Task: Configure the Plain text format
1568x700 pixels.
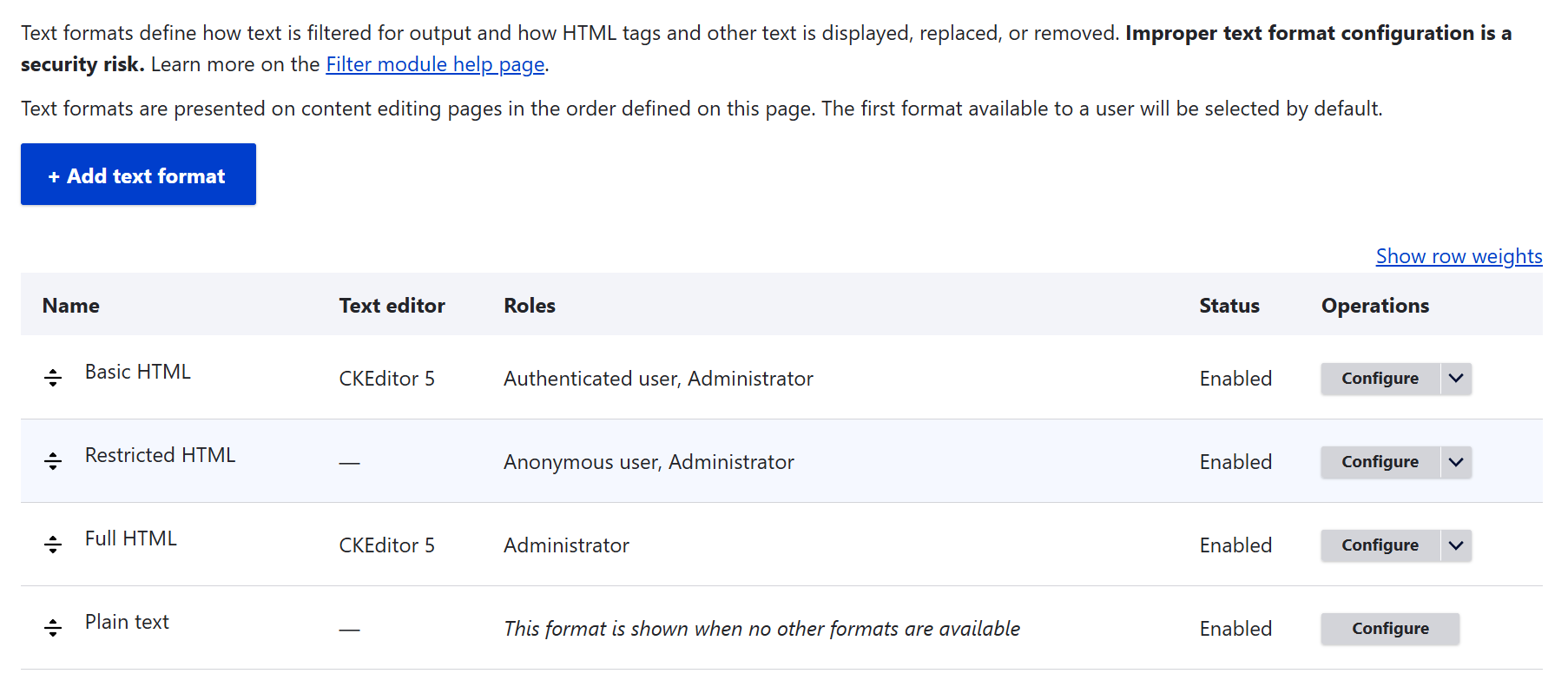Action: [1390, 629]
